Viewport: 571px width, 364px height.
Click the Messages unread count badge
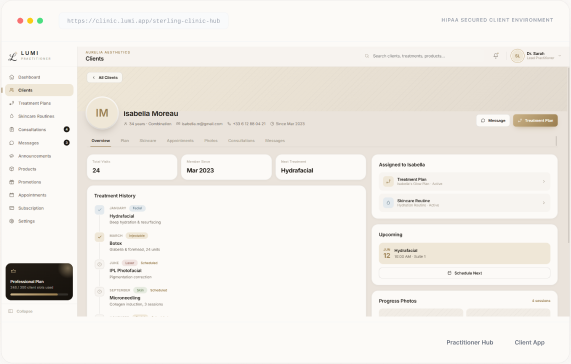[67, 143]
